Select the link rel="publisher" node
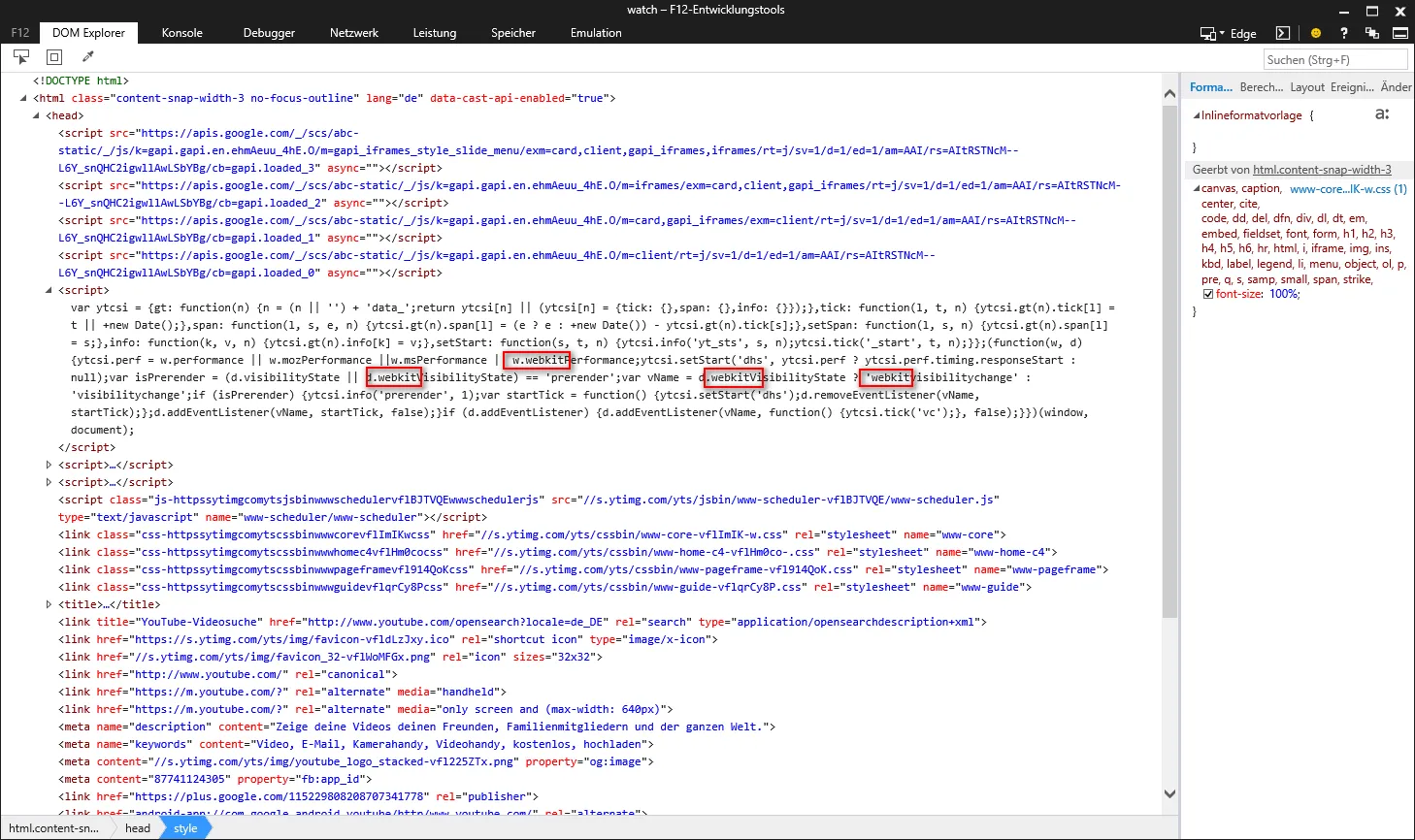Viewport: 1415px width, 840px height. coord(298,796)
